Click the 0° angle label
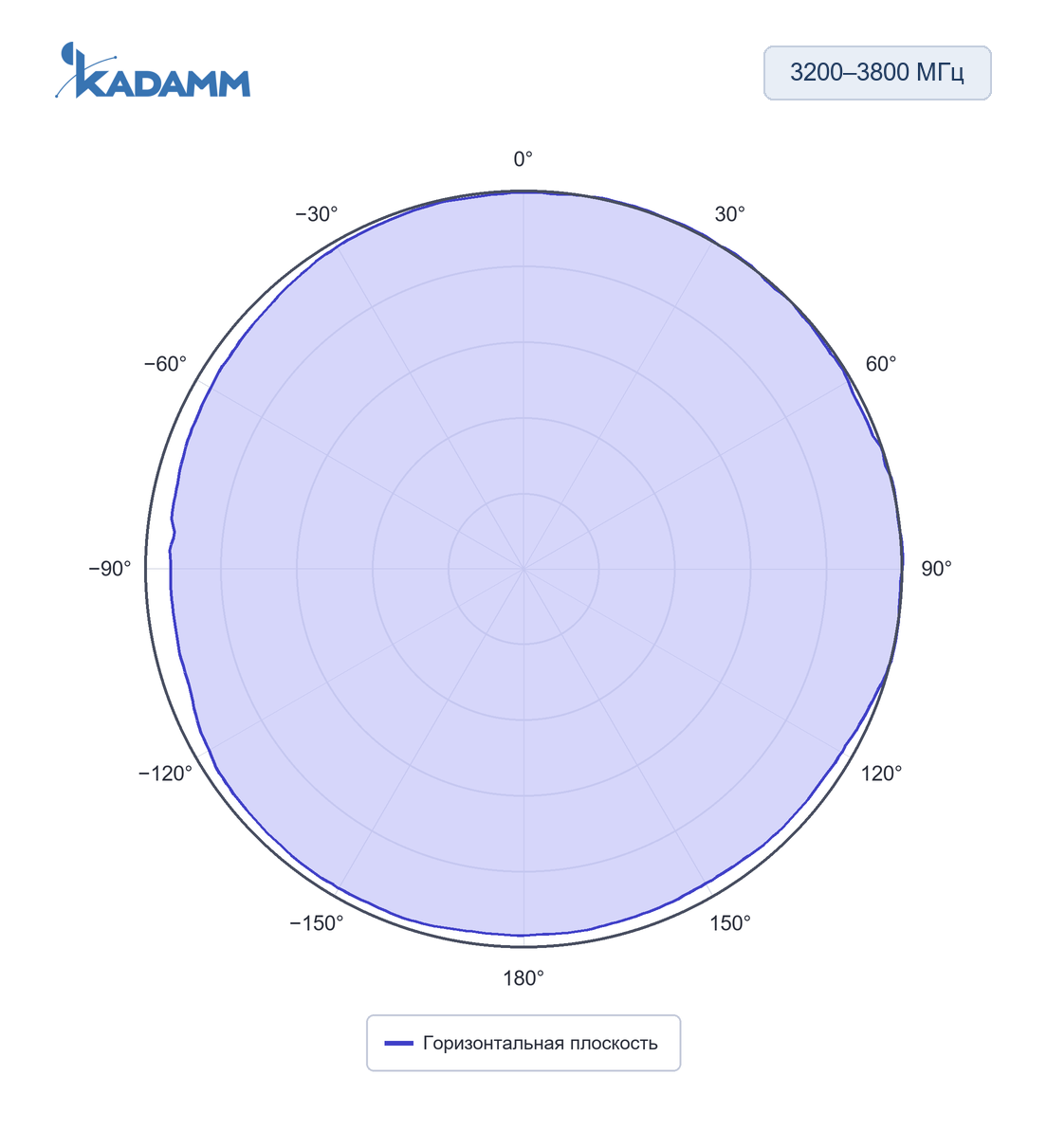 coord(523,159)
